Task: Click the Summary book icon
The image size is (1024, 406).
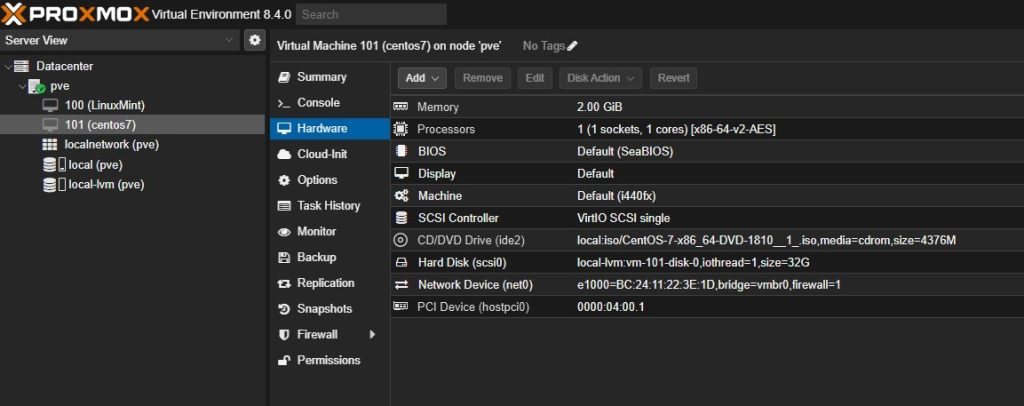Action: [x=283, y=77]
